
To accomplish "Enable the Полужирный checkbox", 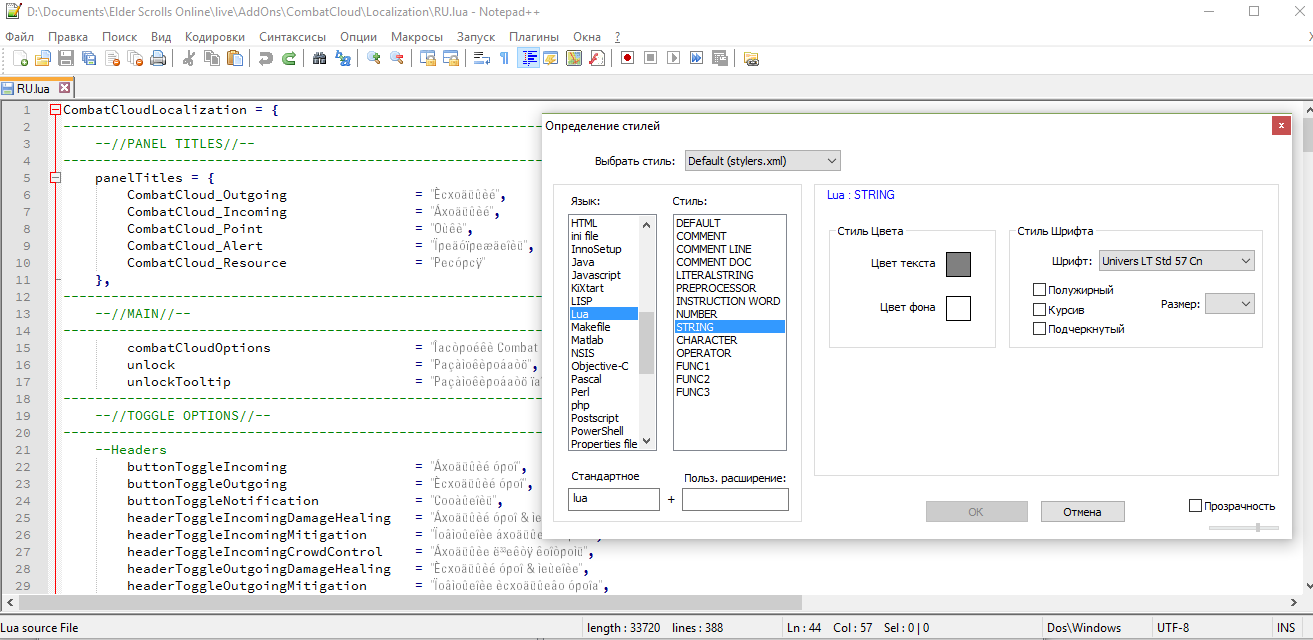I will pyautogui.click(x=1040, y=290).
